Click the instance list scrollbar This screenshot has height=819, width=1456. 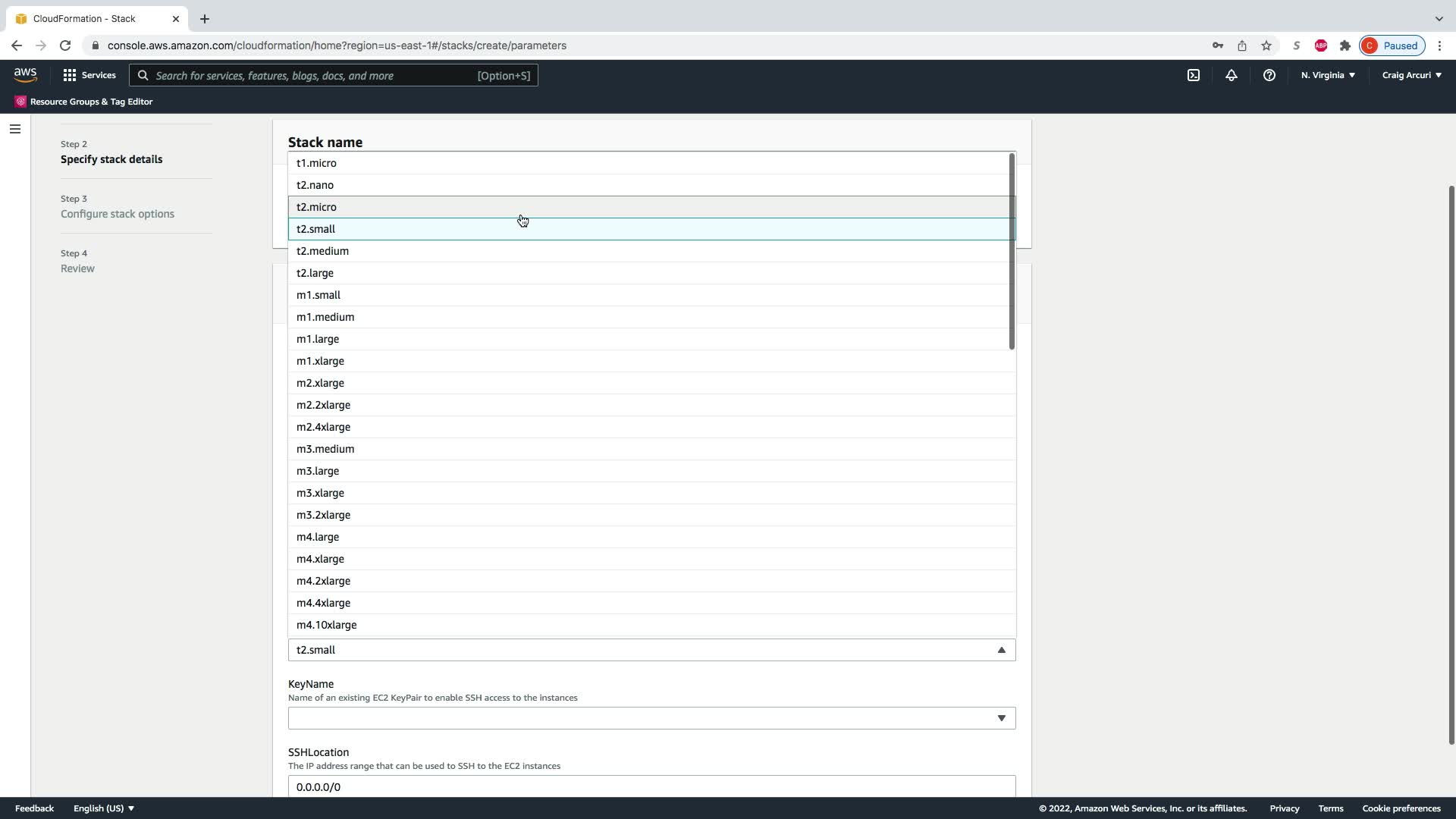1012,252
